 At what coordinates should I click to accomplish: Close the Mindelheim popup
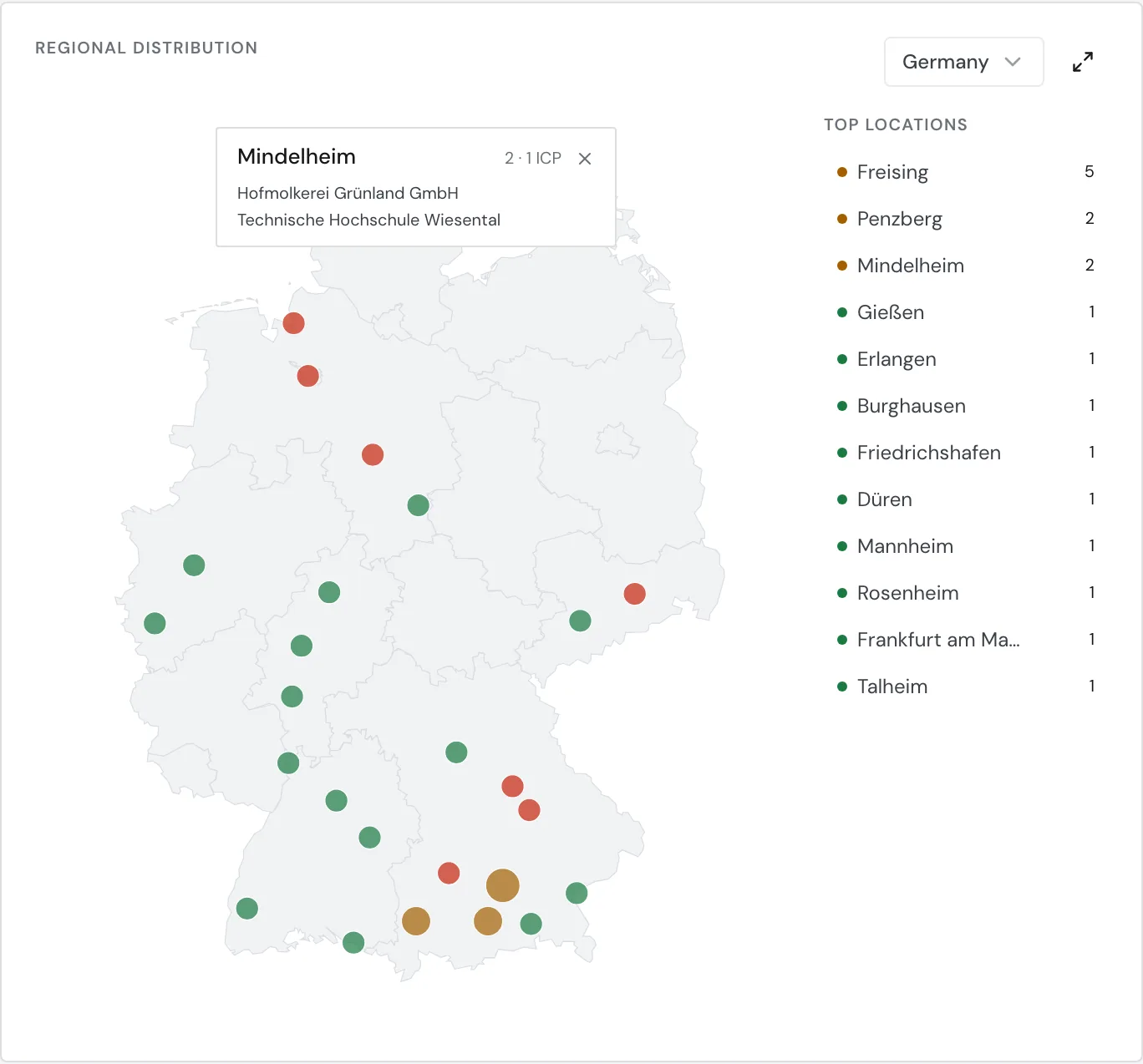pyautogui.click(x=585, y=159)
